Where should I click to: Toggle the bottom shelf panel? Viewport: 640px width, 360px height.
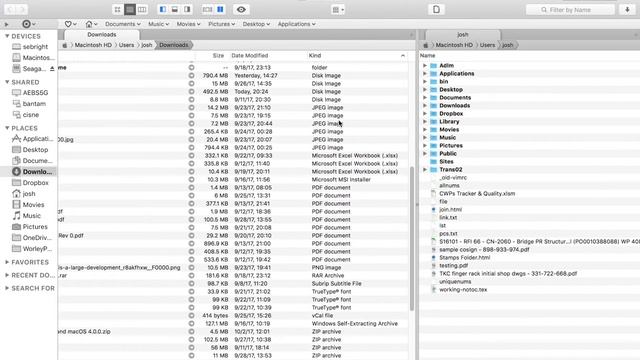pyautogui.click(x=175, y=9)
